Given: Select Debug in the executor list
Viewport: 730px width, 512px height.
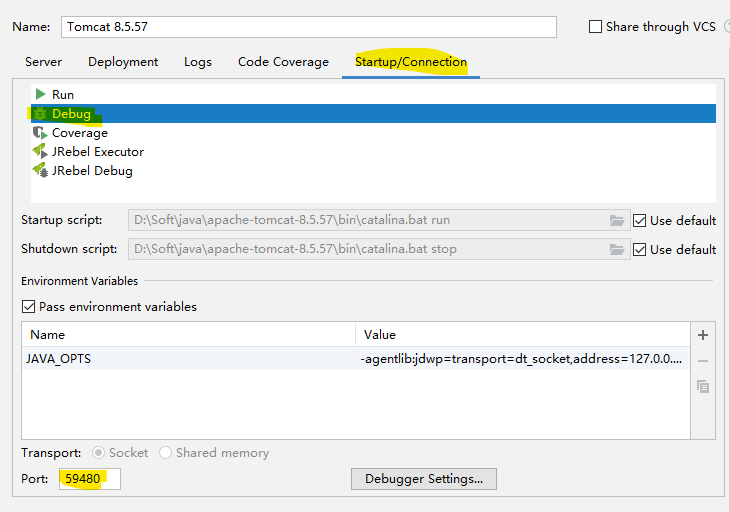Looking at the screenshot, I should tap(373, 114).
